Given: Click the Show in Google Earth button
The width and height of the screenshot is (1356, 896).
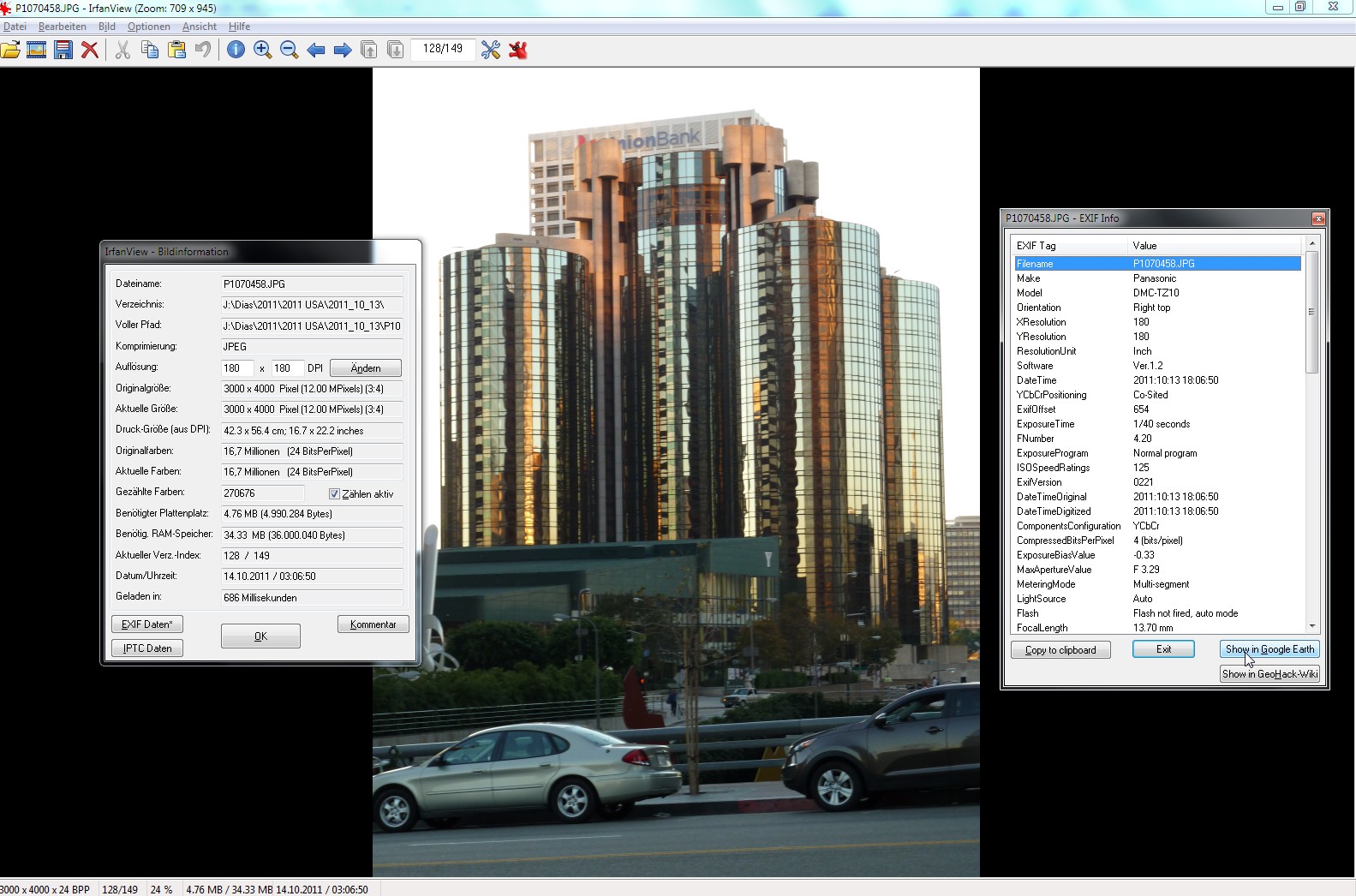Looking at the screenshot, I should [1269, 649].
